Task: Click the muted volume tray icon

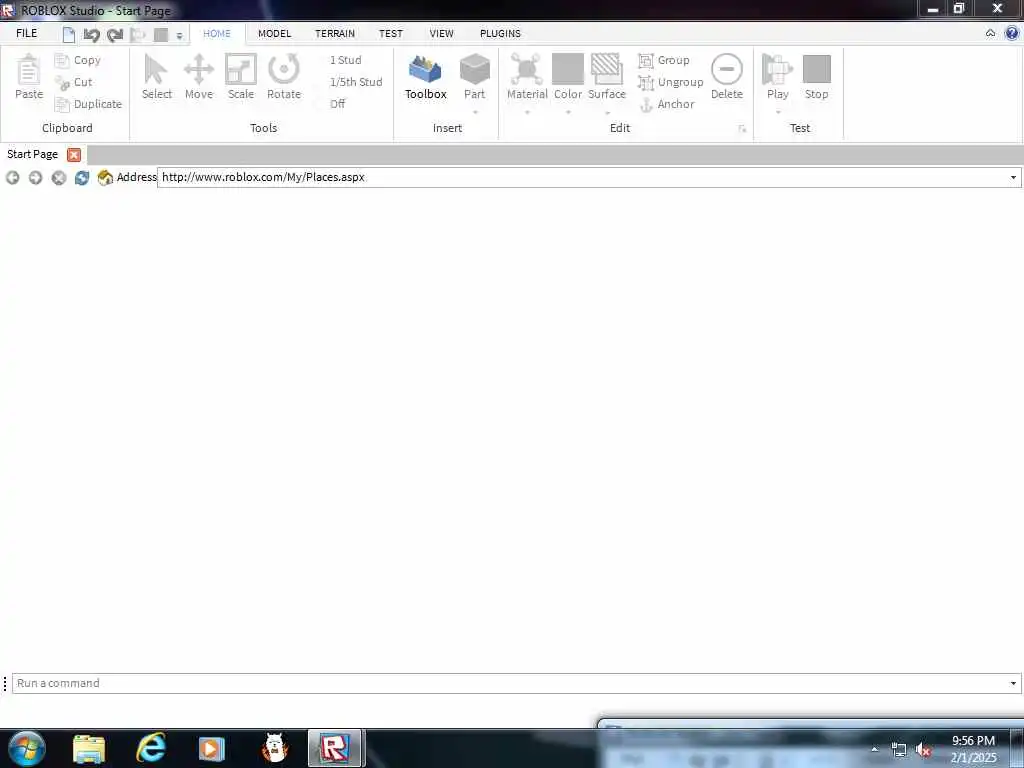Action: [x=923, y=750]
